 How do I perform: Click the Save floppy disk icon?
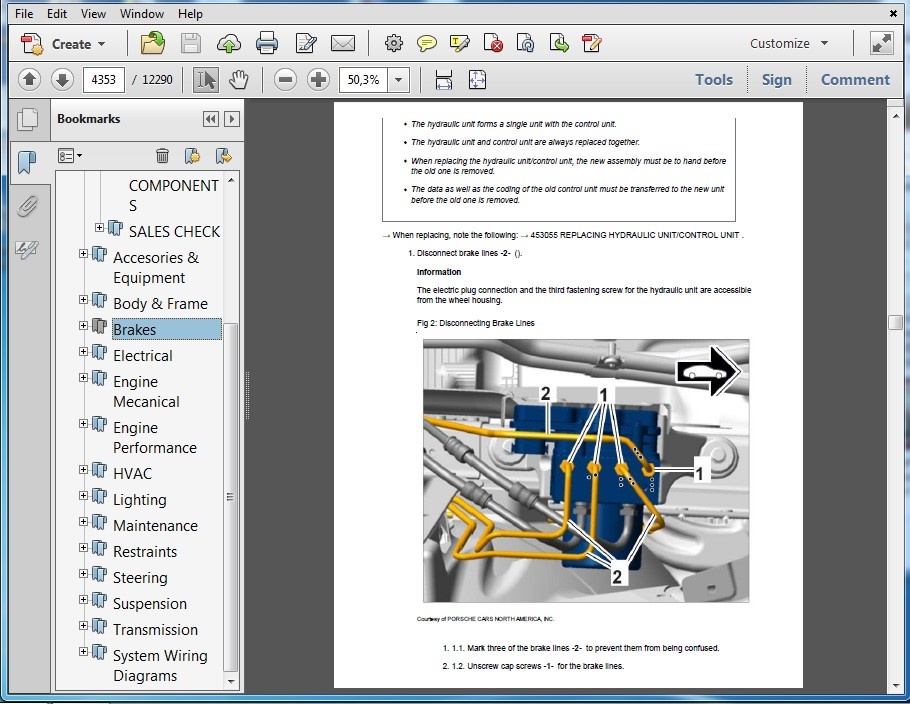coord(190,44)
